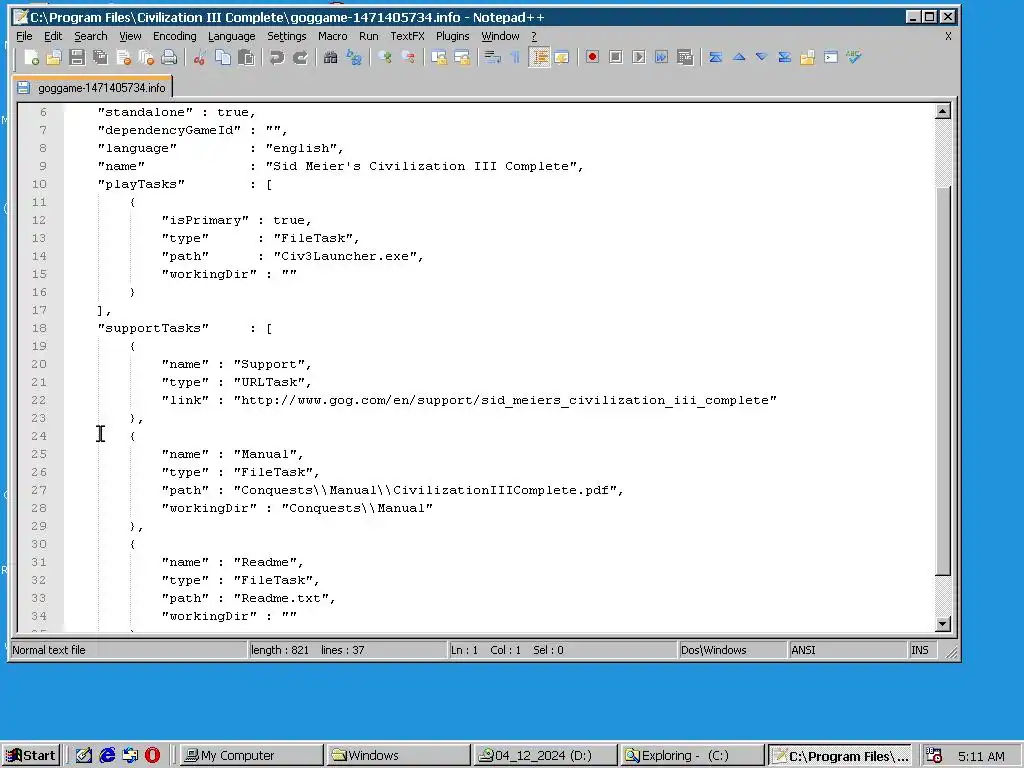Open the Macro menu
Viewport: 1024px width, 768px height.
point(332,37)
